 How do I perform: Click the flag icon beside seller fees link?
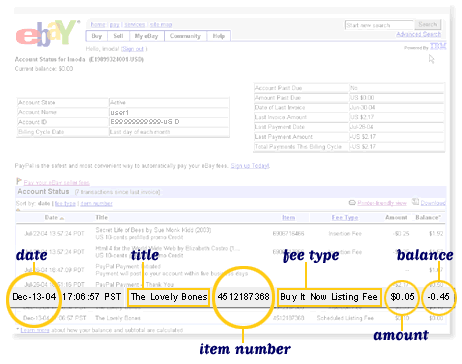pyautogui.click(x=19, y=181)
